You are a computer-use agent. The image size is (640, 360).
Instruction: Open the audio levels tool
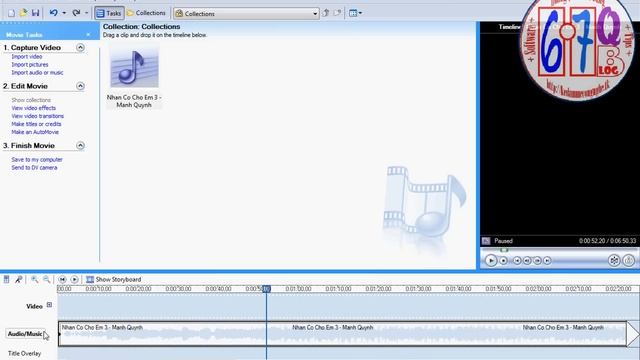(x=7, y=280)
